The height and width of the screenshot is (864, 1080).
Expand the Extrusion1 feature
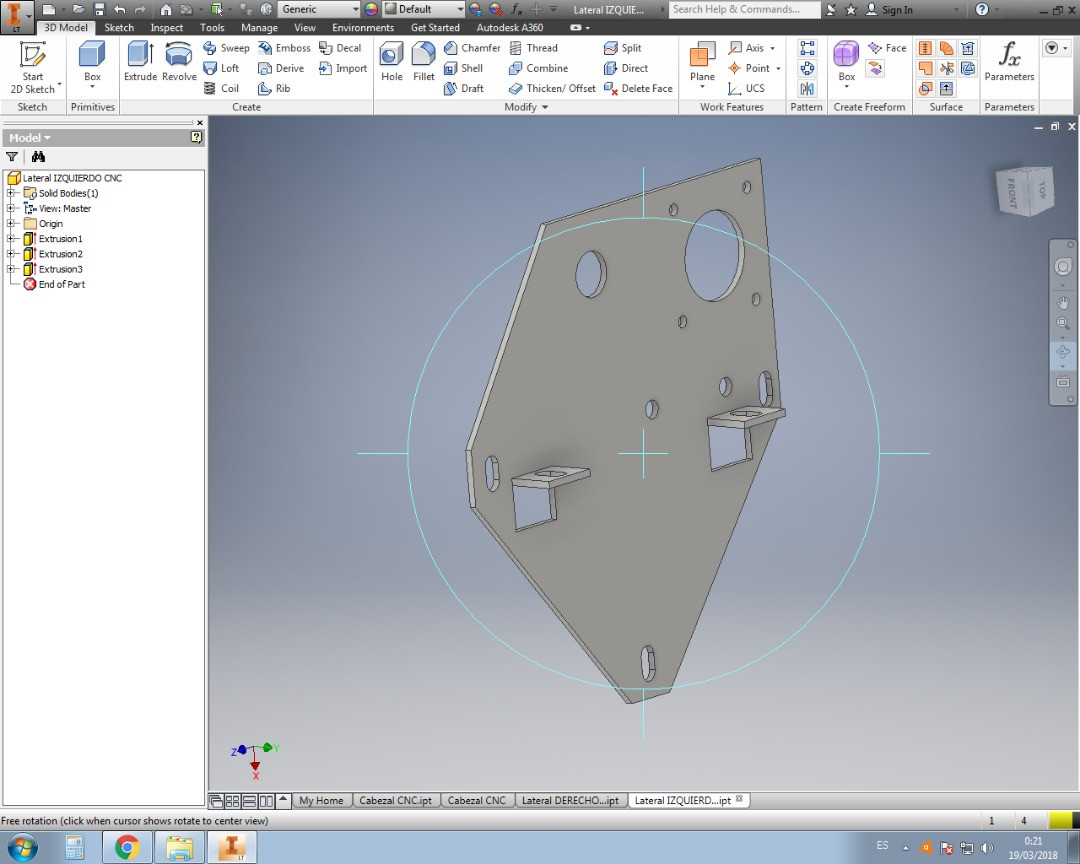10,238
